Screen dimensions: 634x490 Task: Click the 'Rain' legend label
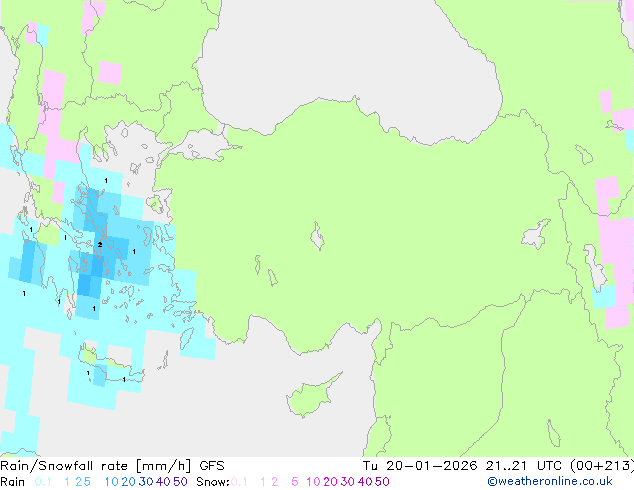(13, 482)
